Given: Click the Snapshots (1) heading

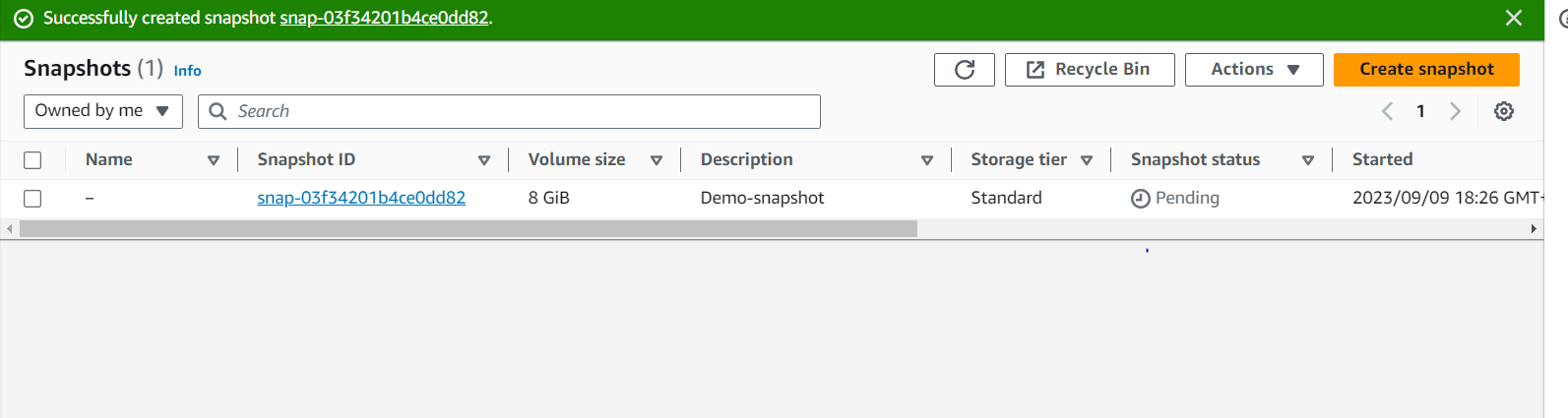Looking at the screenshot, I should coord(94,68).
